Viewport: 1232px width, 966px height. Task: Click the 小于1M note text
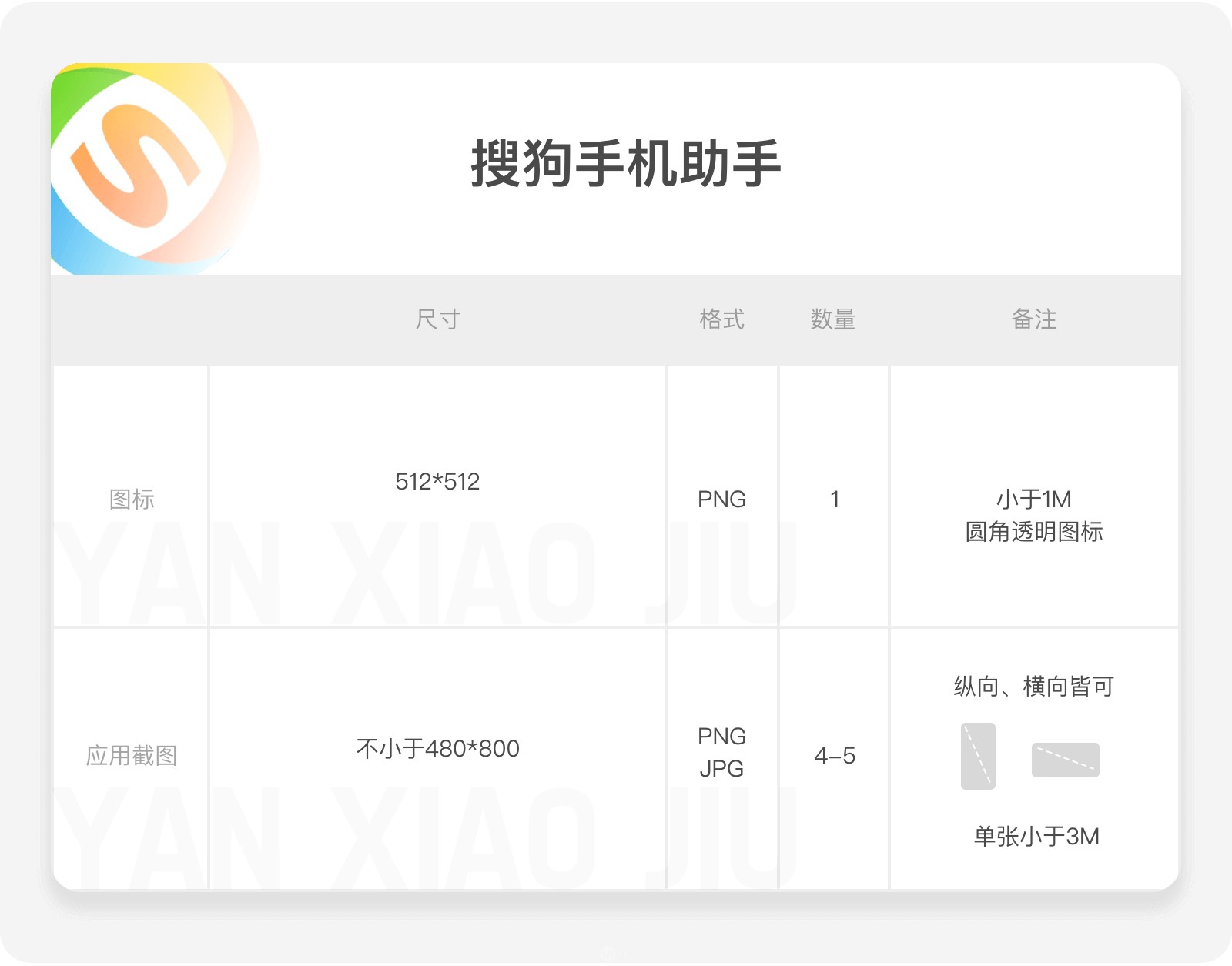[1033, 500]
